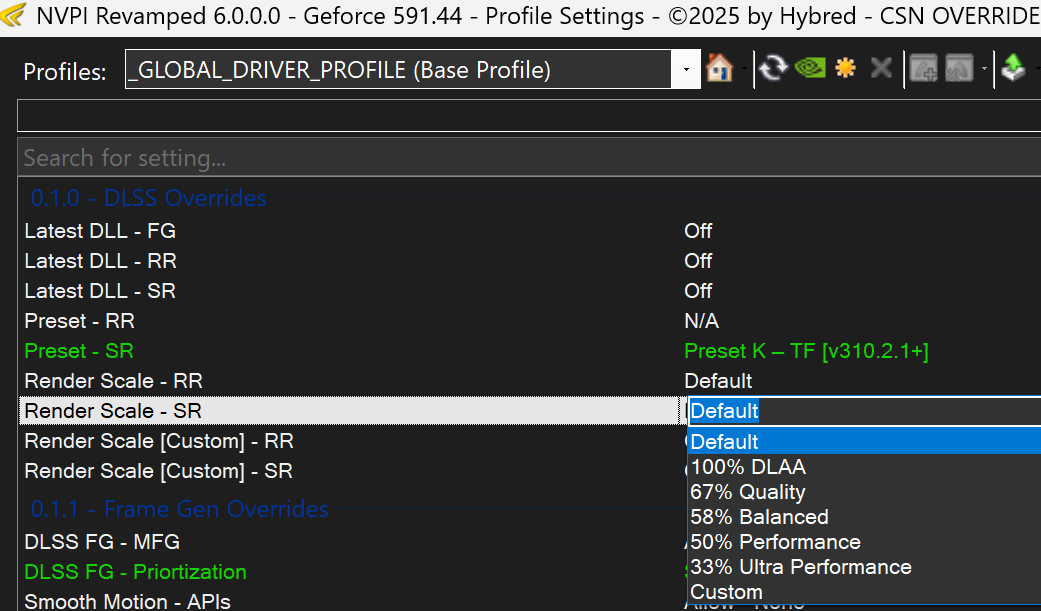Click the orange sun-shaped toolbar icon

846,68
